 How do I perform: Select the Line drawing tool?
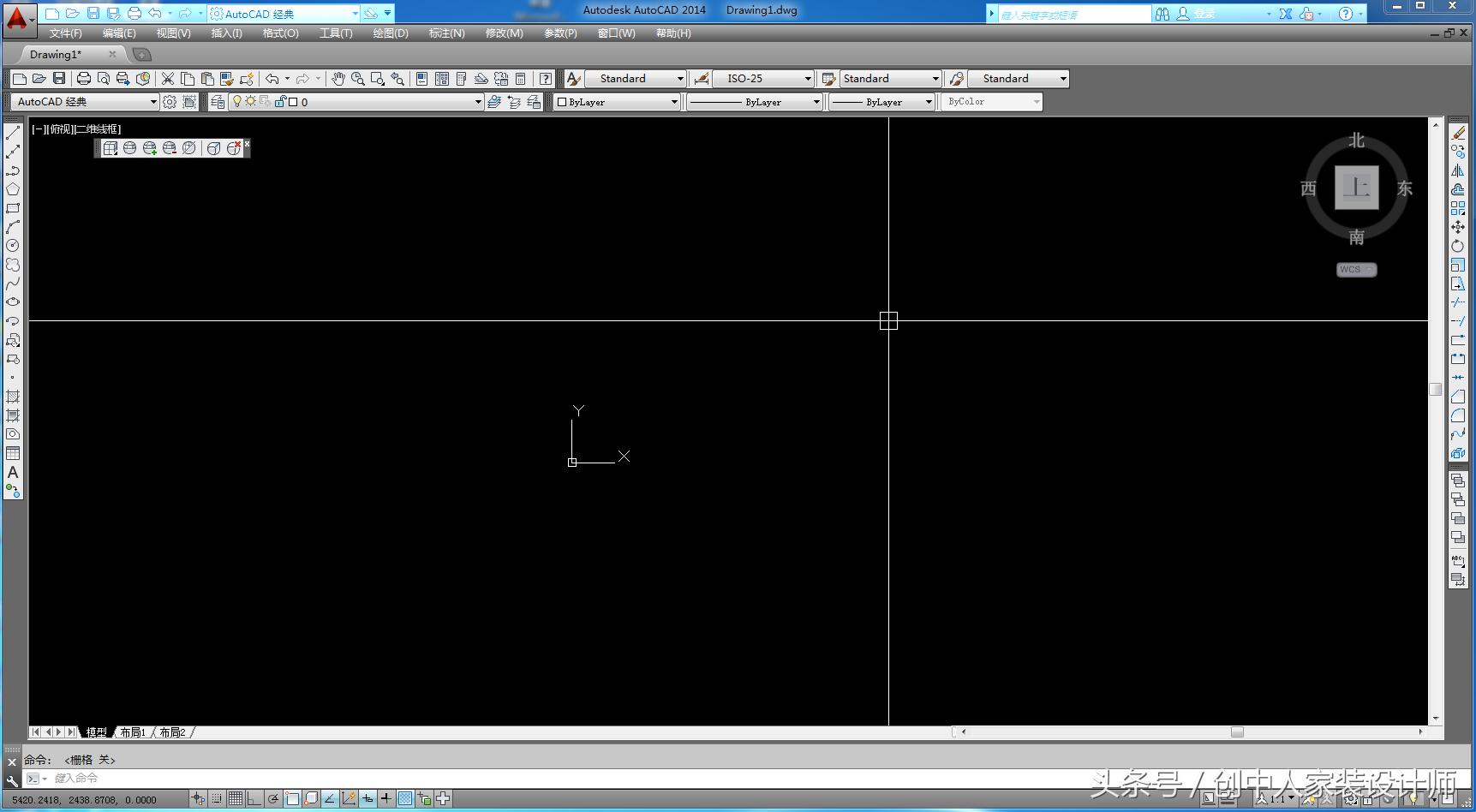point(13,133)
